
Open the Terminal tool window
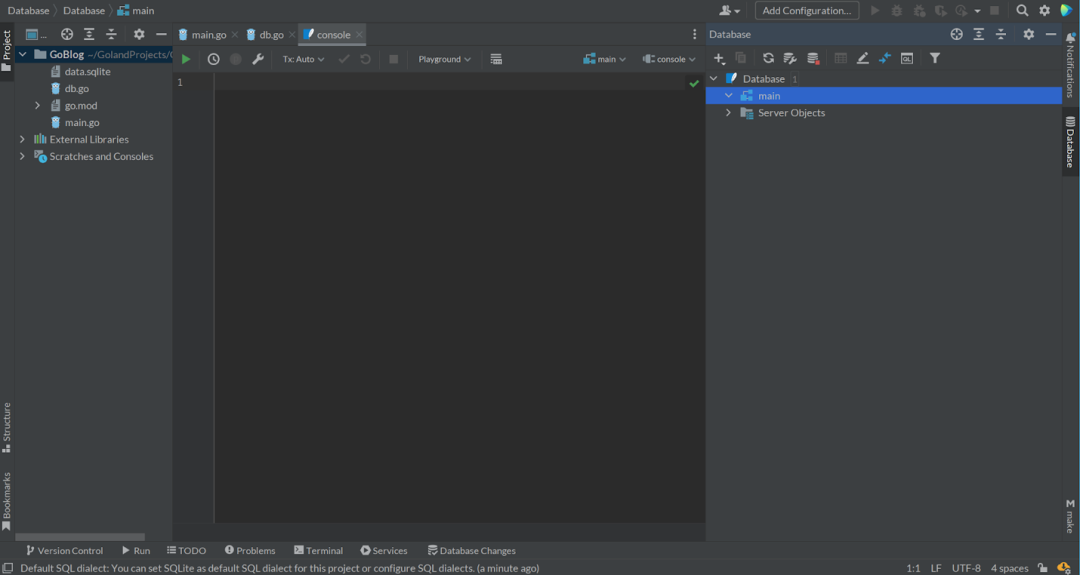(x=318, y=550)
